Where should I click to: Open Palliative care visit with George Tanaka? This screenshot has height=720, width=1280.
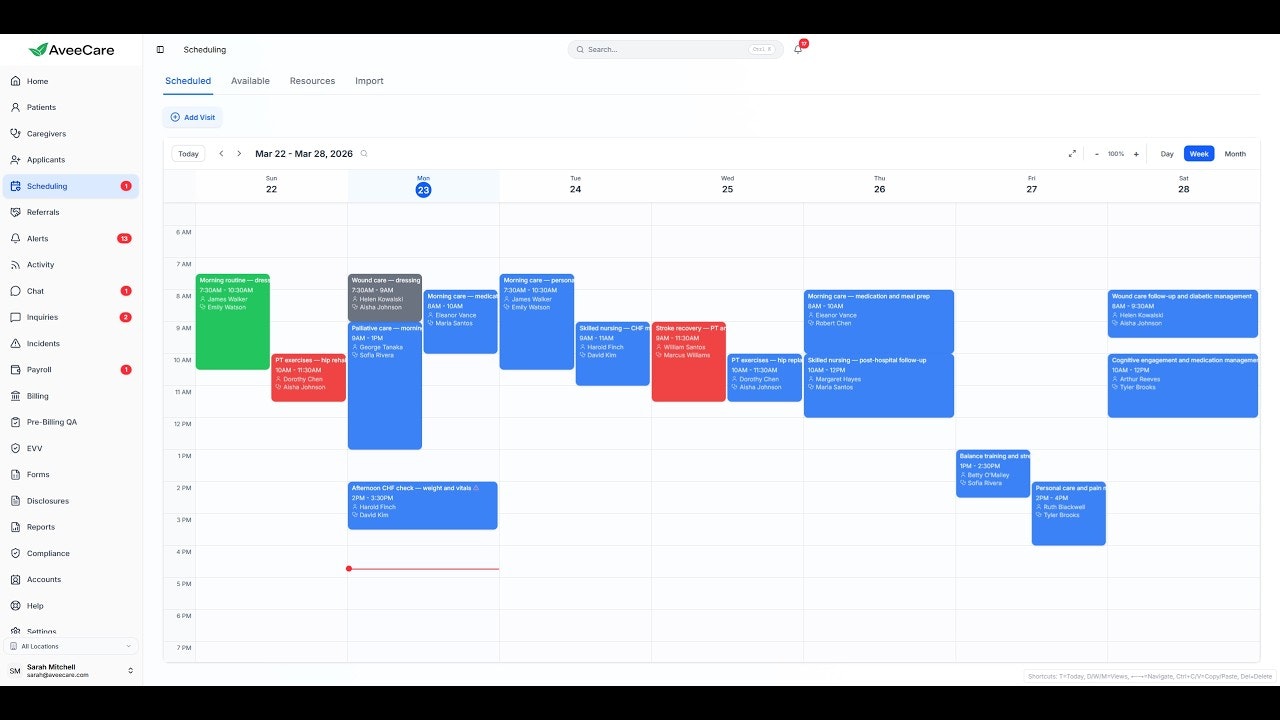(385, 386)
